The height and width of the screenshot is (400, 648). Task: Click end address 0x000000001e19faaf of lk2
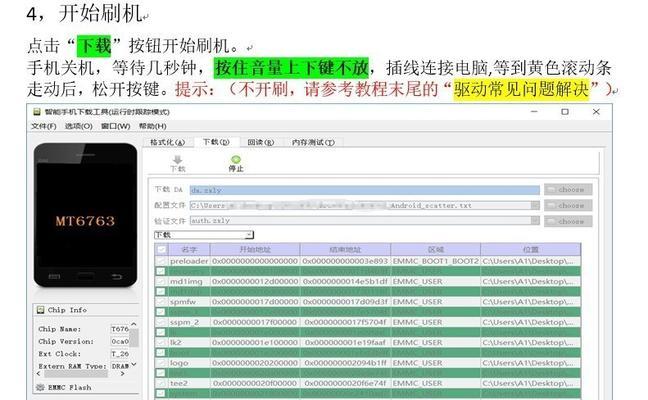[345, 342]
